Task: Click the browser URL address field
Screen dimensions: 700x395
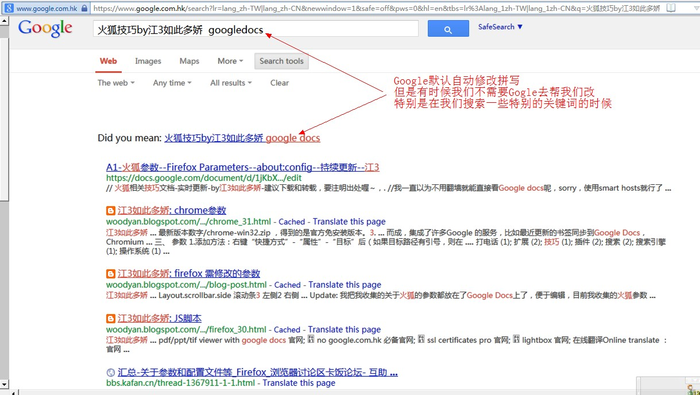Action: pyautogui.click(x=377, y=8)
